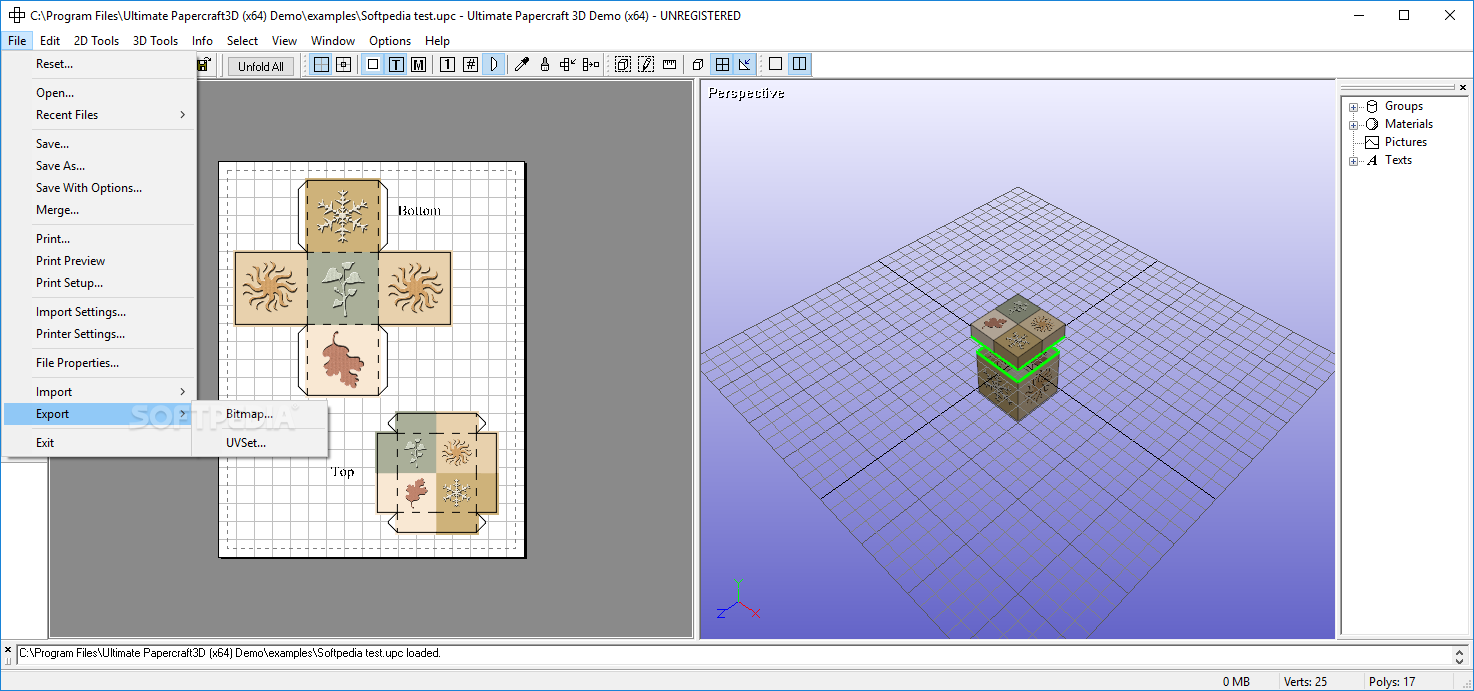Toggle the D-shaped flap icon
The height and width of the screenshot is (691, 1474).
(x=493, y=65)
